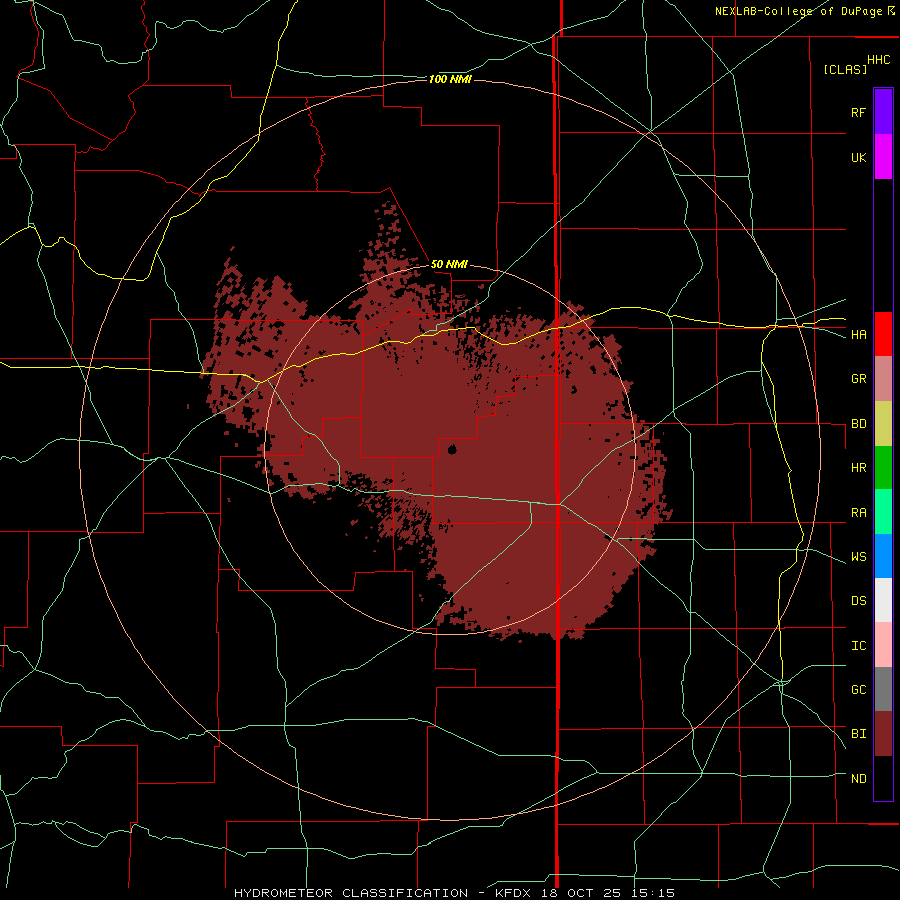Click the WS blue legend swatch
The width and height of the screenshot is (900, 900).
[883, 556]
